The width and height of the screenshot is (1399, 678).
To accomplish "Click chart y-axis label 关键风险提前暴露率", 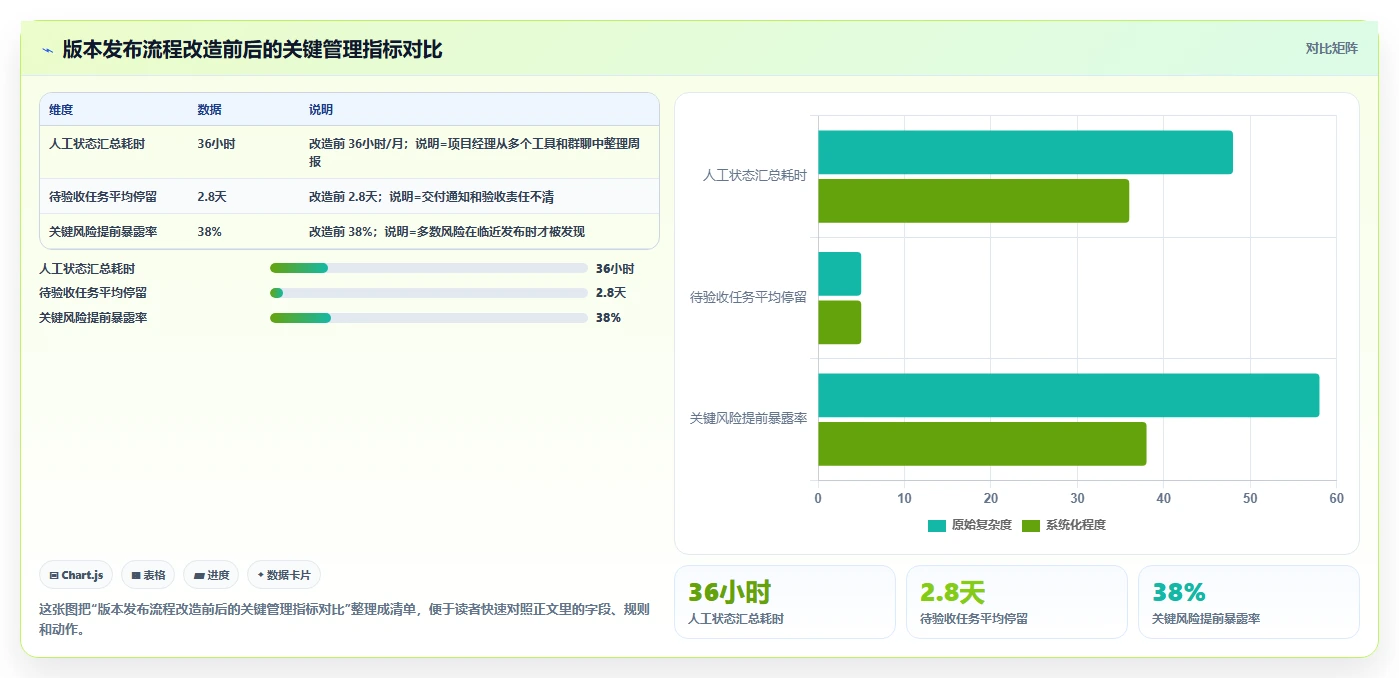I will [x=749, y=419].
